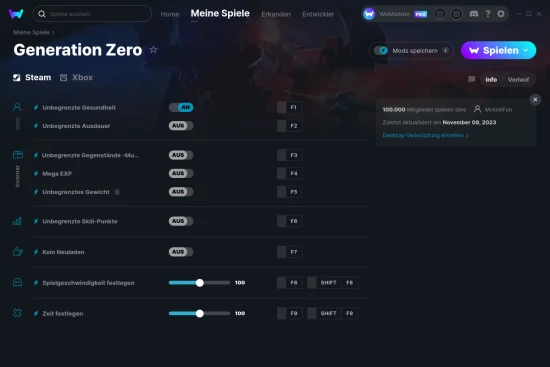The height and width of the screenshot is (367, 550).
Task: Enable Unbegrenzte Ausdauer toggle
Action: click(181, 126)
